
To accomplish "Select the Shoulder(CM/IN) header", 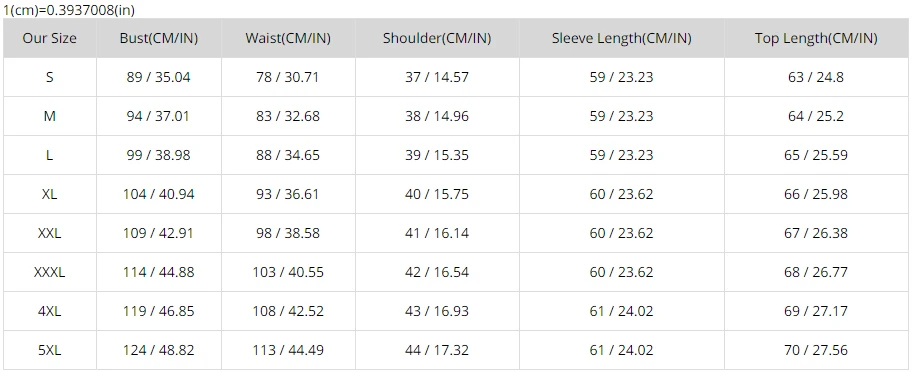I will coord(437,38).
